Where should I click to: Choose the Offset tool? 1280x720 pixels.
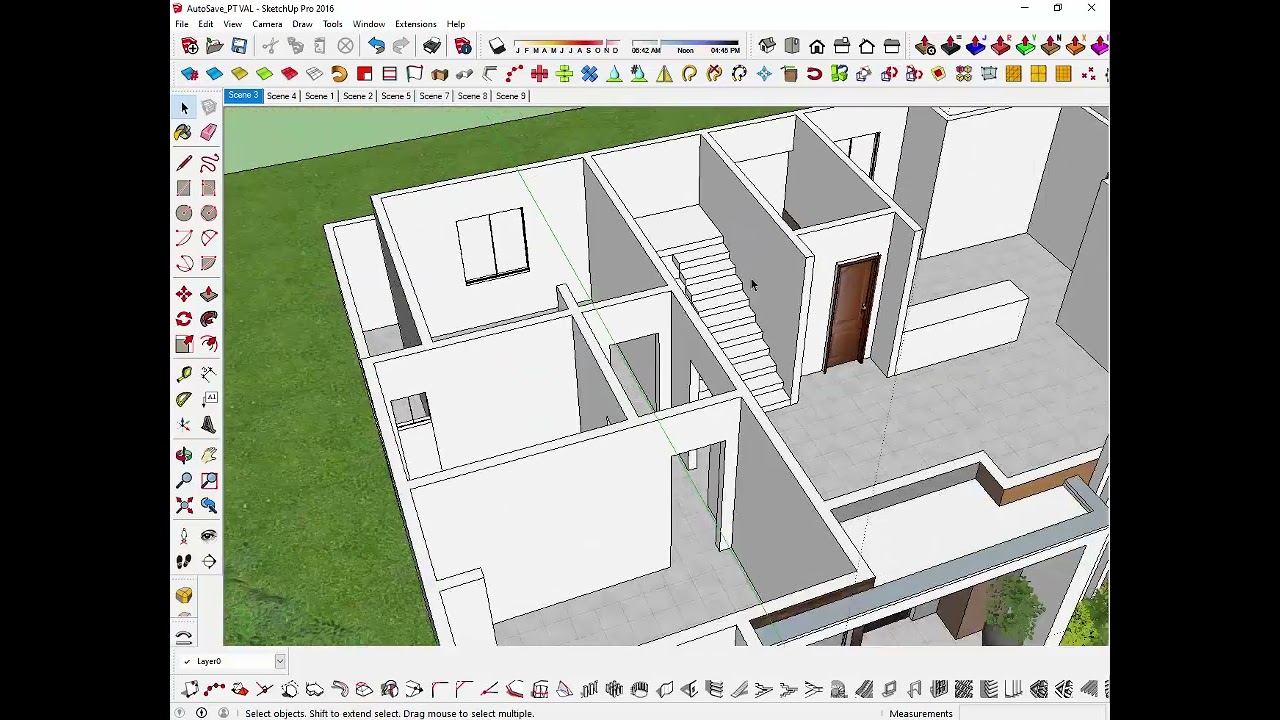[209, 344]
